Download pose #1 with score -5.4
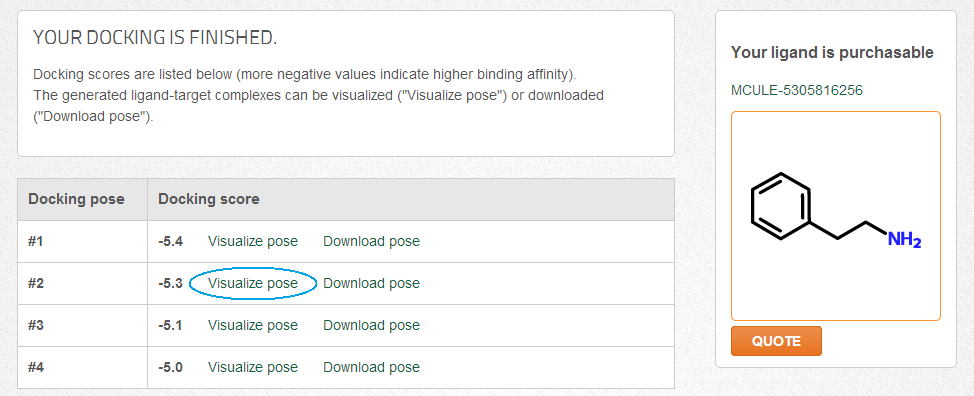974x396 pixels. [x=371, y=241]
